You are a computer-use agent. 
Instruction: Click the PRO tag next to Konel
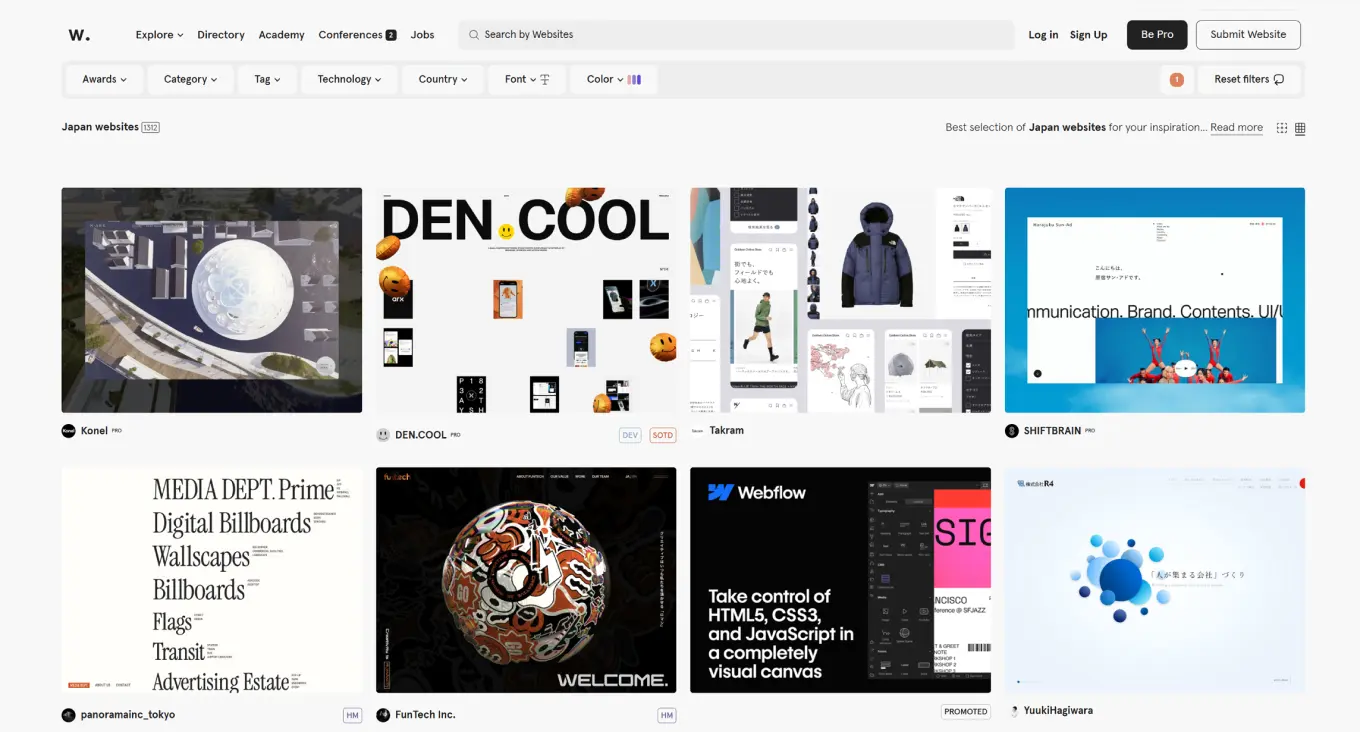117,431
